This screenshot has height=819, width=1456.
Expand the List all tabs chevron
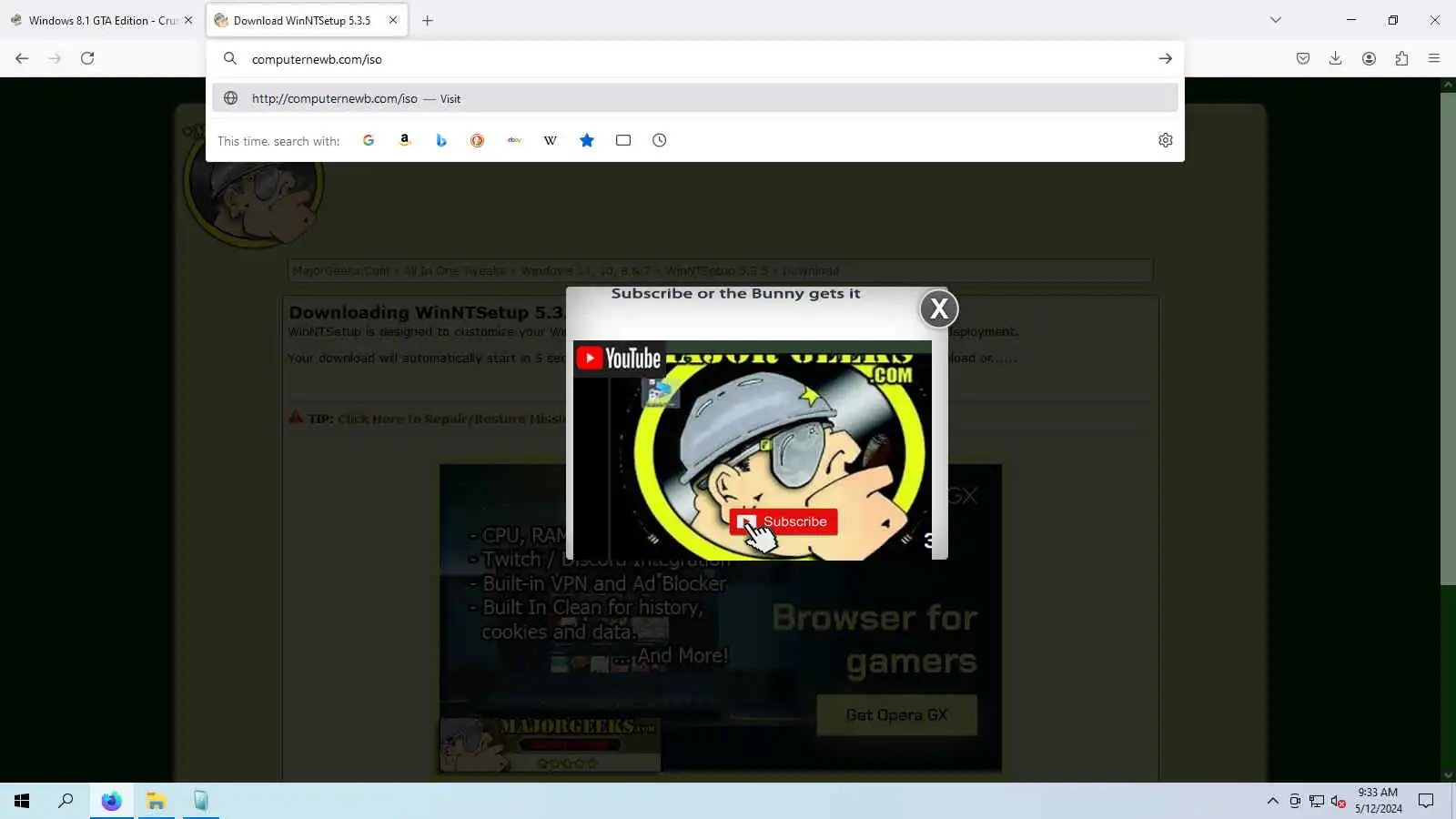[x=1276, y=20]
